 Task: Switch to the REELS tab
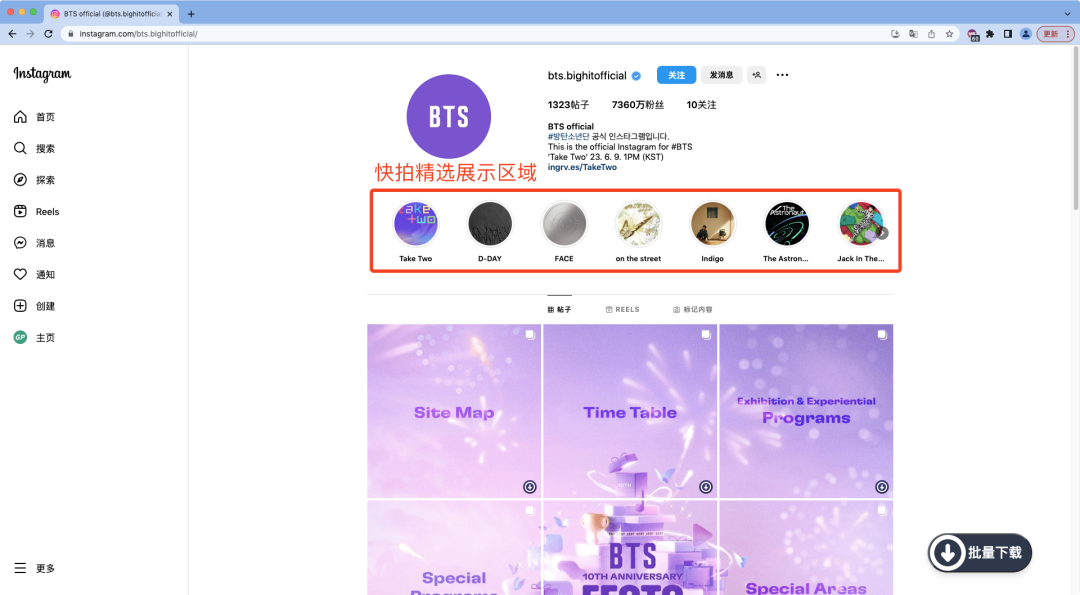tap(623, 310)
